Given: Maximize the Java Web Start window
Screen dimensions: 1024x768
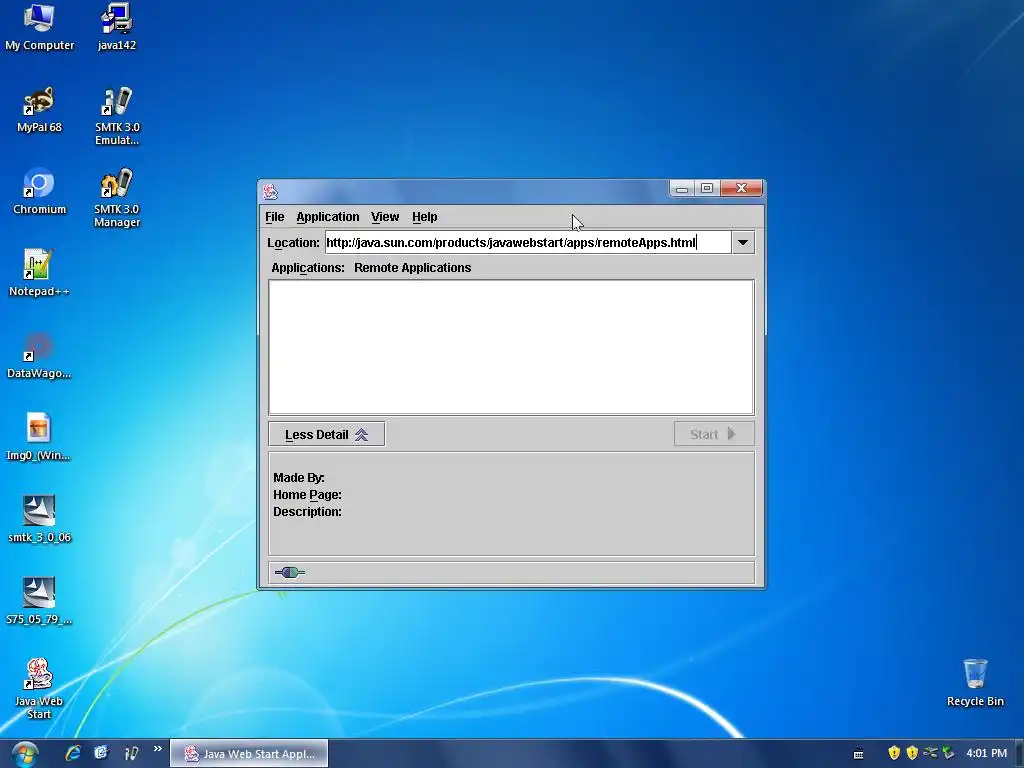Looking at the screenshot, I should (707, 188).
